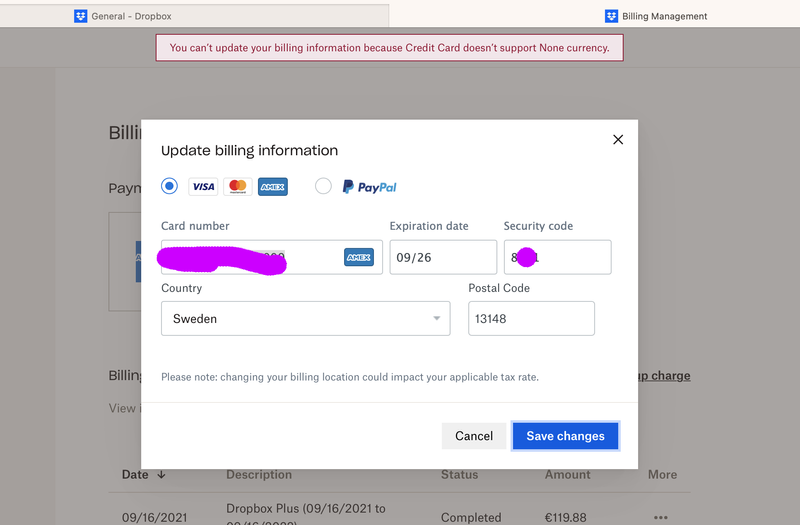
Task: Click Dropbox icon on General tab
Action: (81, 16)
